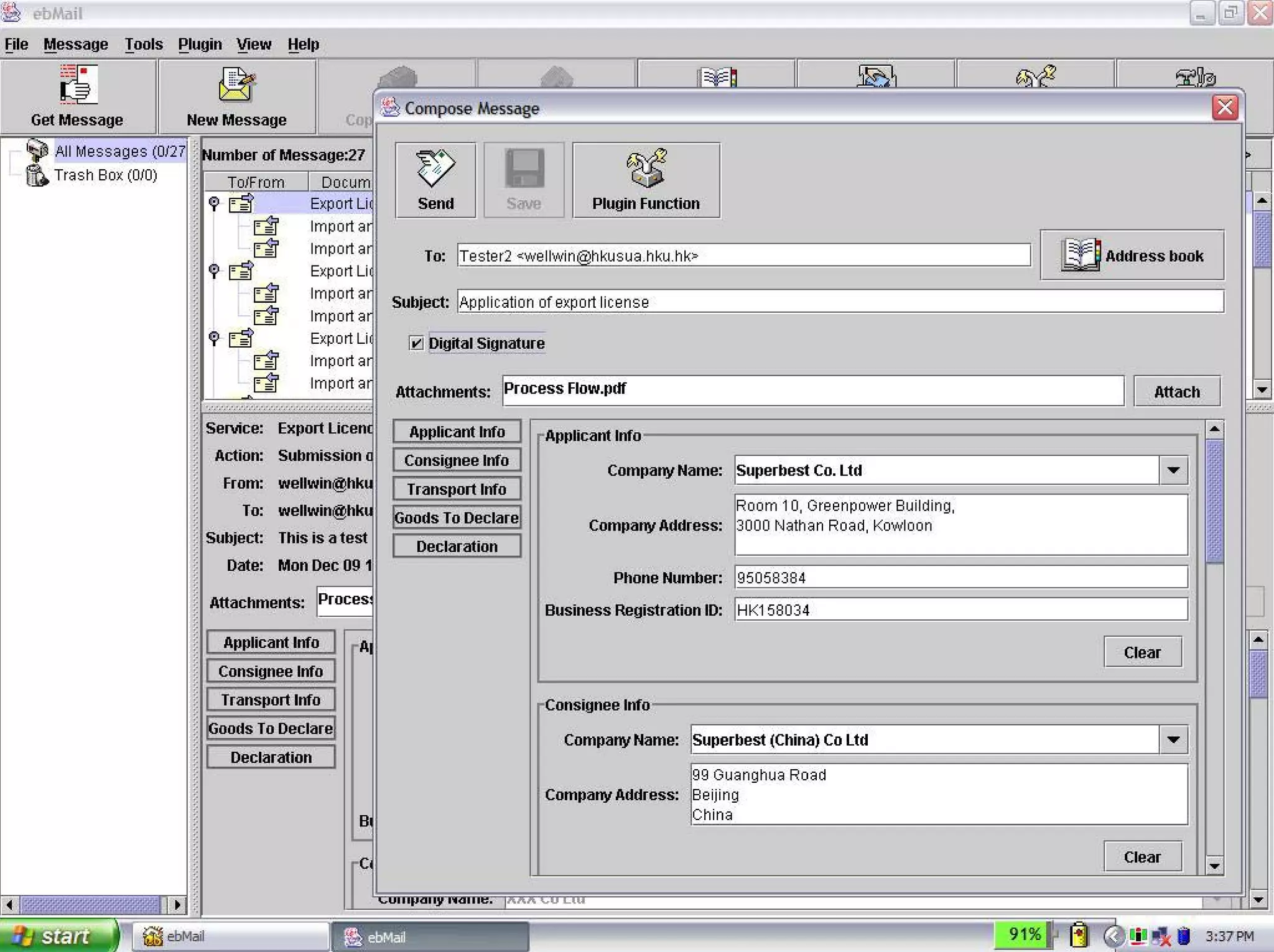Open the Help menu
This screenshot has height=952, width=1274.
tap(303, 44)
